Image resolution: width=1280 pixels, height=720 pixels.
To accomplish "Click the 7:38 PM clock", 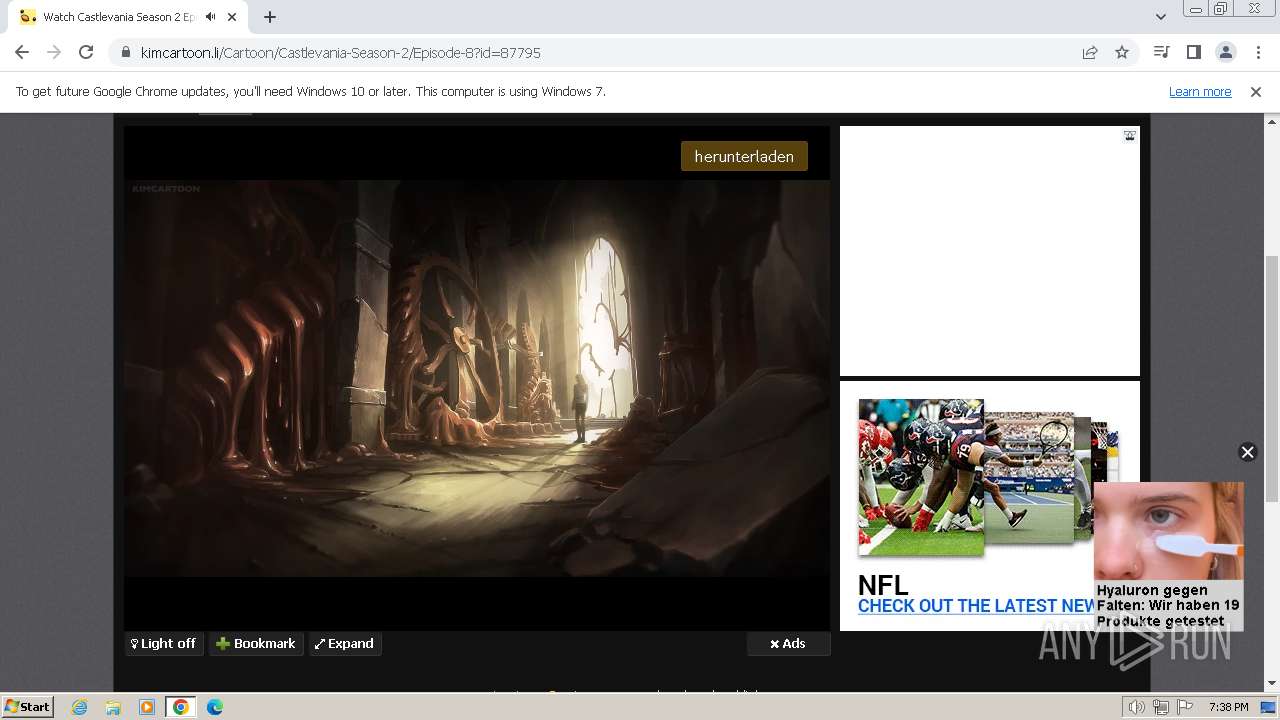I will (x=1228, y=707).
